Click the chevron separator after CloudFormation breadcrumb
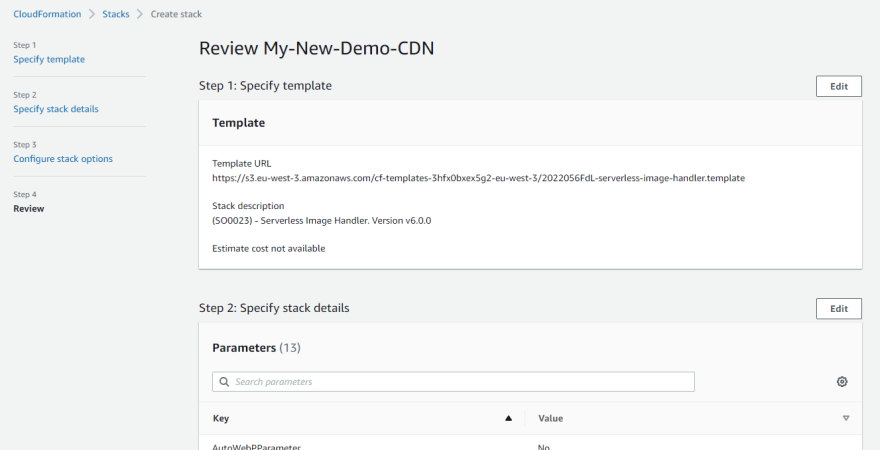The height and width of the screenshot is (450, 880). click(92, 14)
